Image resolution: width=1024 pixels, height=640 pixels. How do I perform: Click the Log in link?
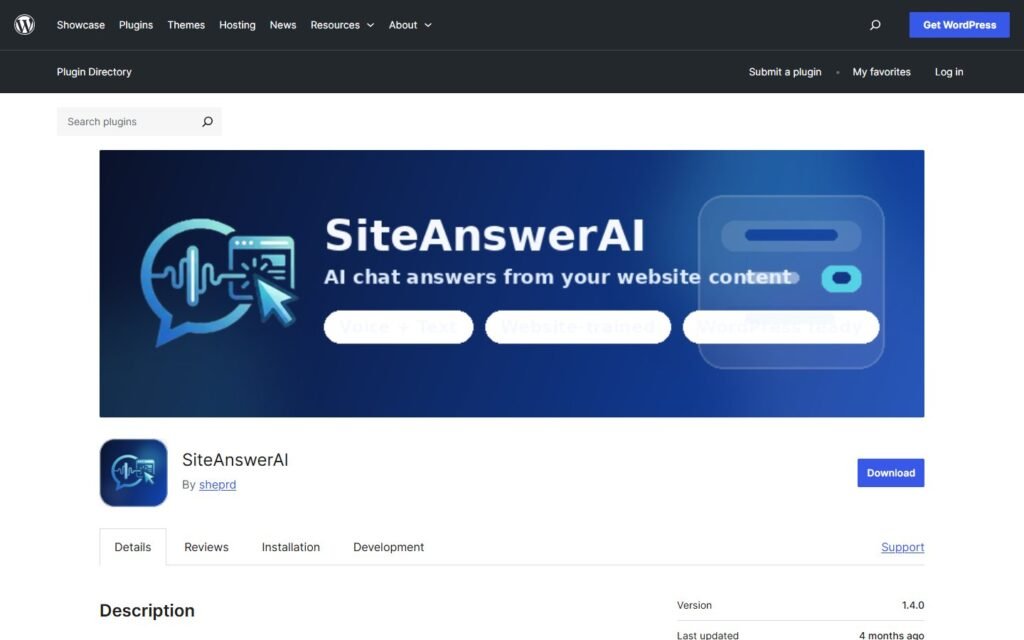pos(949,72)
